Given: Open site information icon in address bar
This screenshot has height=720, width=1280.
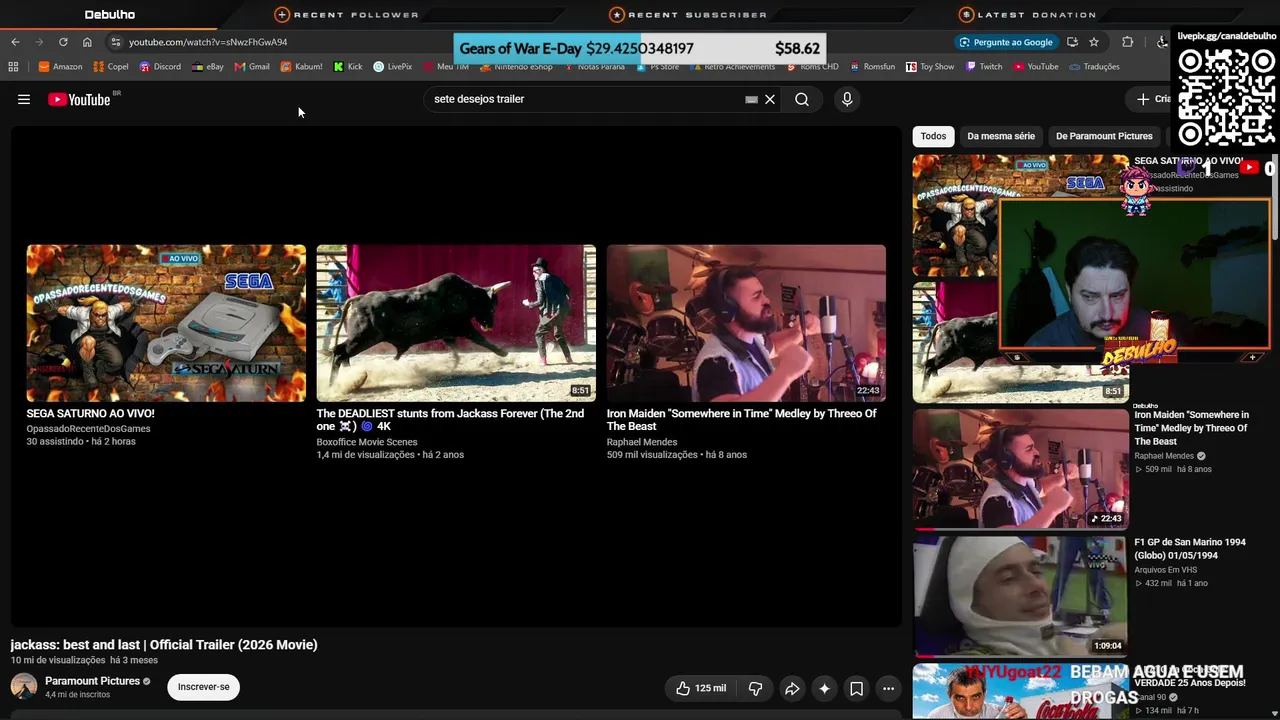Looking at the screenshot, I should 116,42.
